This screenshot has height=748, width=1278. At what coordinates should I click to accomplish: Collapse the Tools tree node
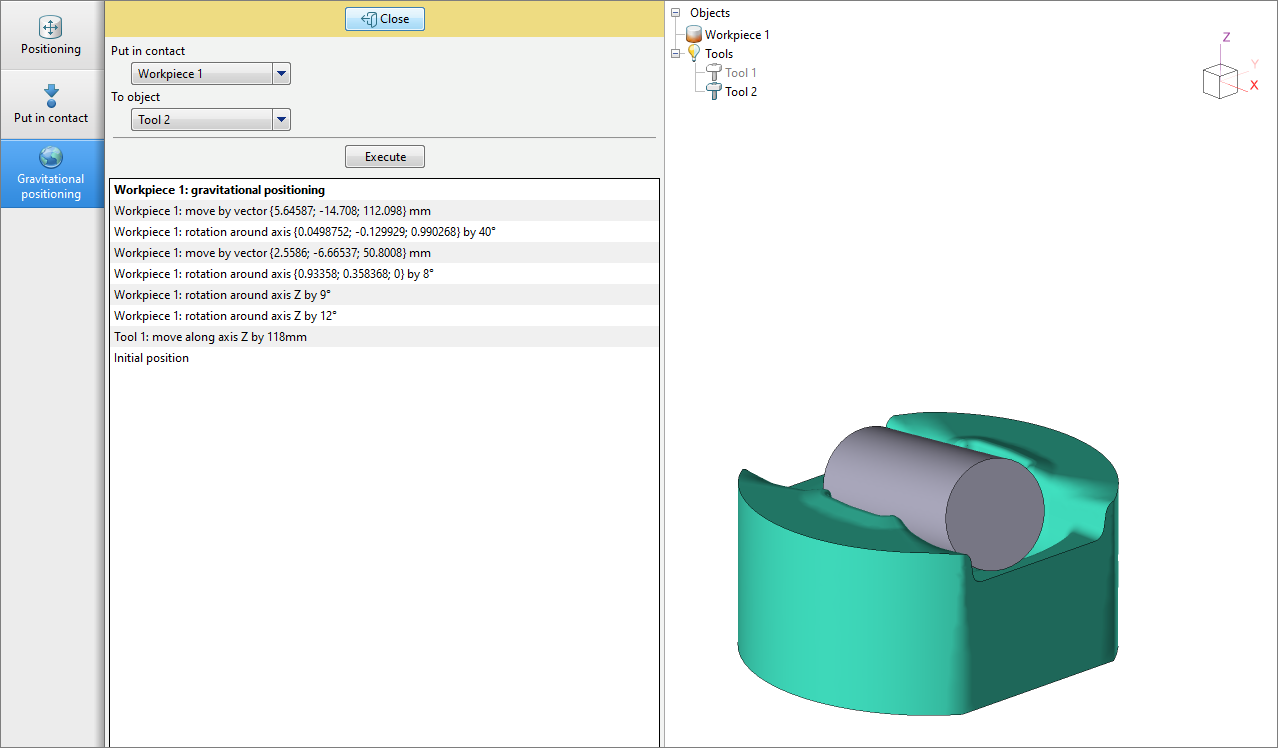(676, 54)
